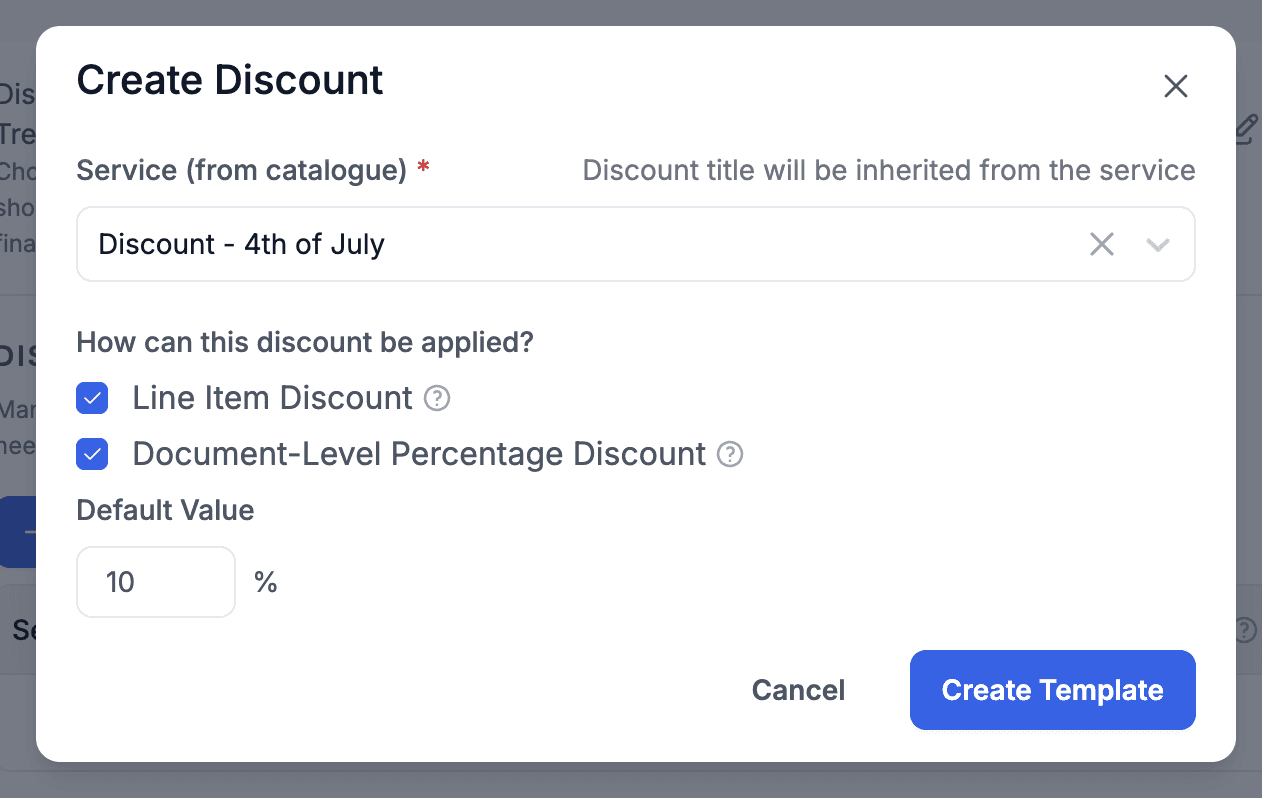1262x798 pixels.
Task: Uncheck Document-Level Percentage Discount checkbox
Action: pyautogui.click(x=92, y=455)
